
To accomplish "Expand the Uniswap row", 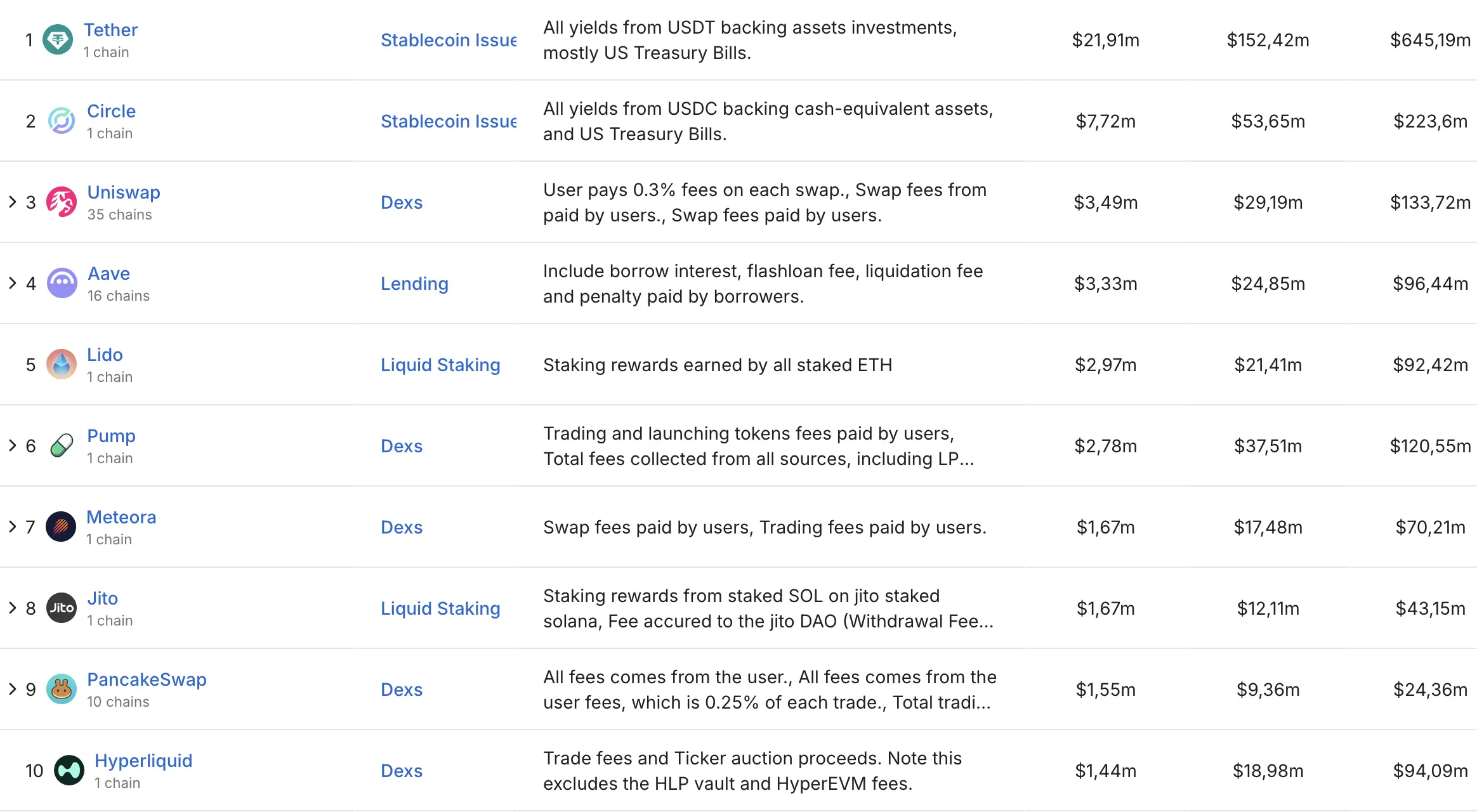I will click(x=13, y=202).
